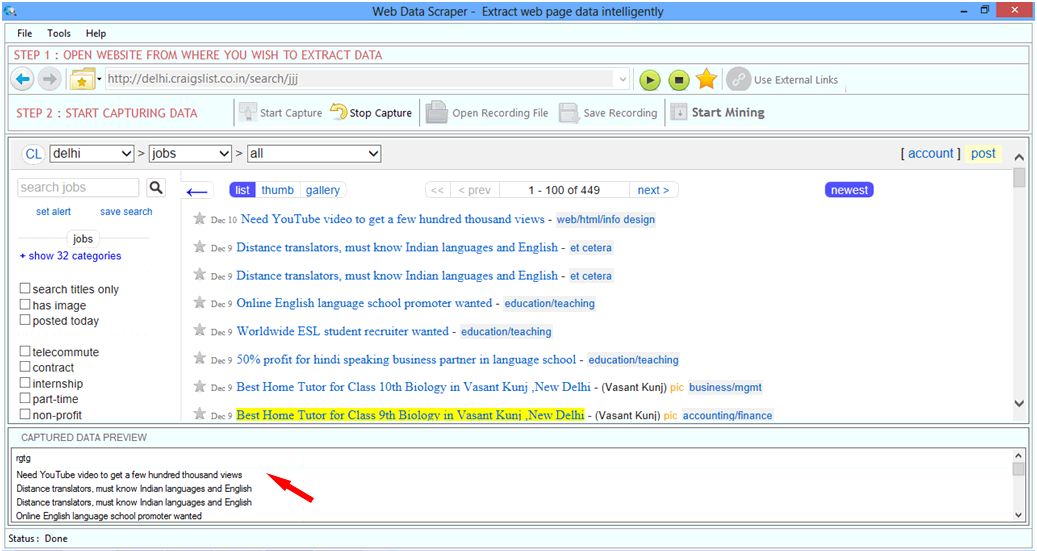The width and height of the screenshot is (1037, 551).
Task: Open the web/html/info design category link
Action: 606,220
